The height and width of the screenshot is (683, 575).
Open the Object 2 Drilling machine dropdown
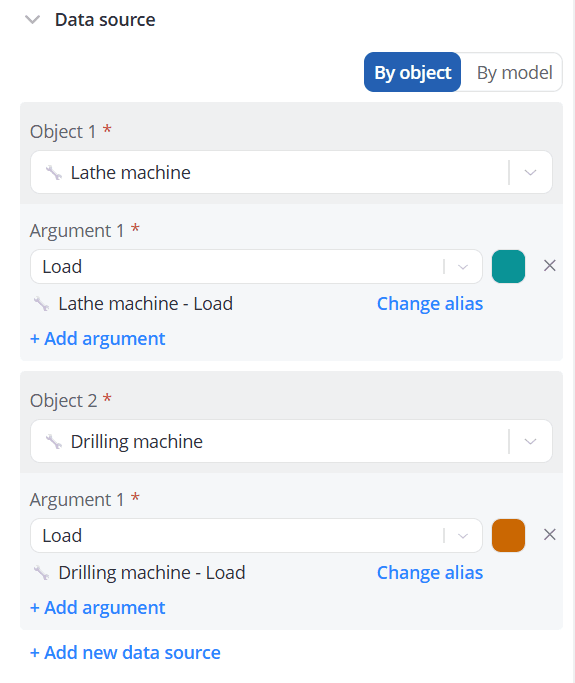coord(291,441)
